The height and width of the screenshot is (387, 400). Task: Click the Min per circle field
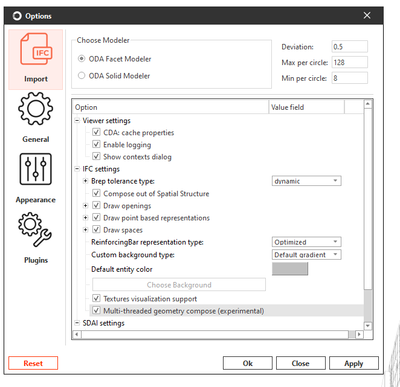tap(350, 78)
